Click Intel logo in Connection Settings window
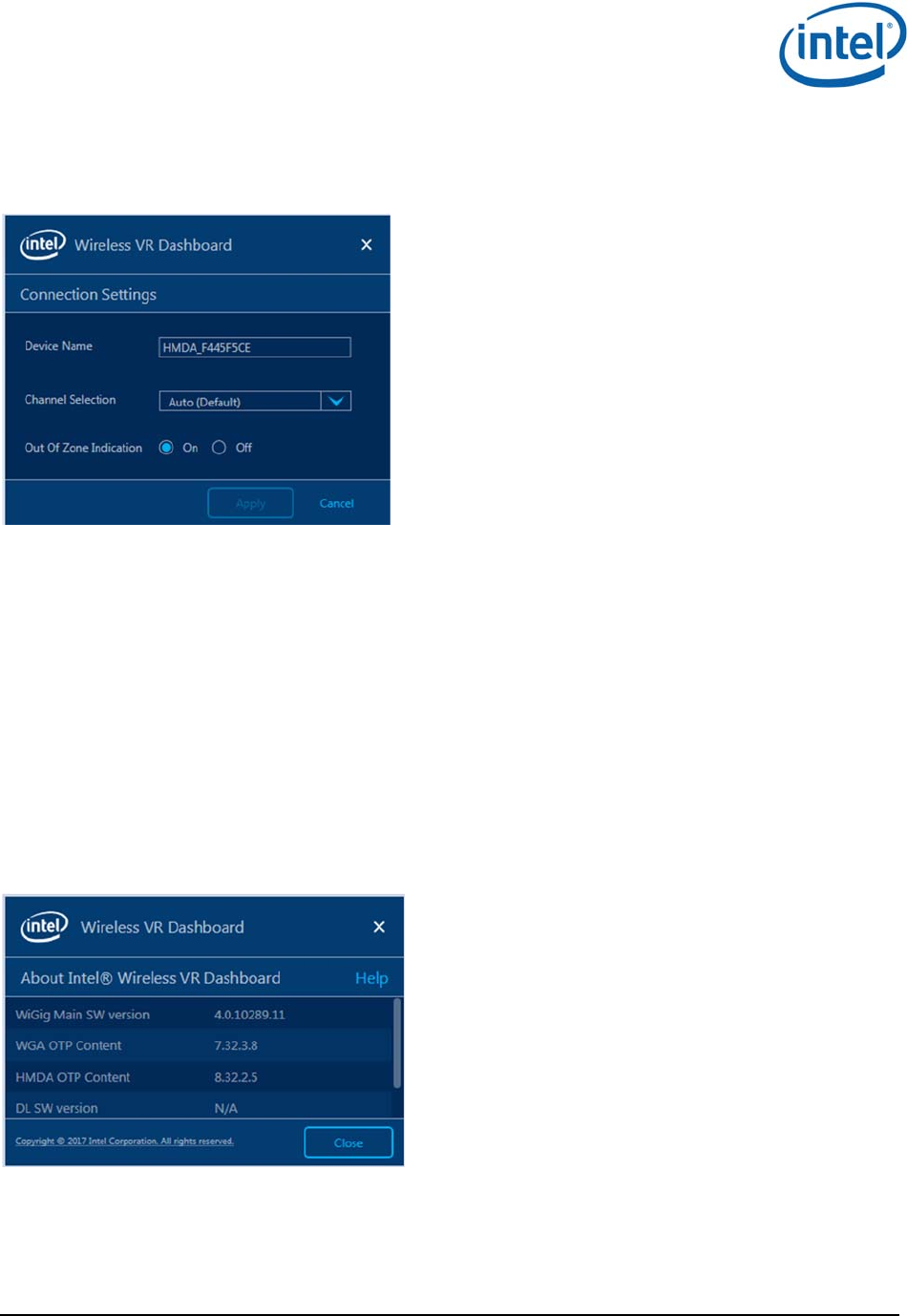 (x=43, y=244)
